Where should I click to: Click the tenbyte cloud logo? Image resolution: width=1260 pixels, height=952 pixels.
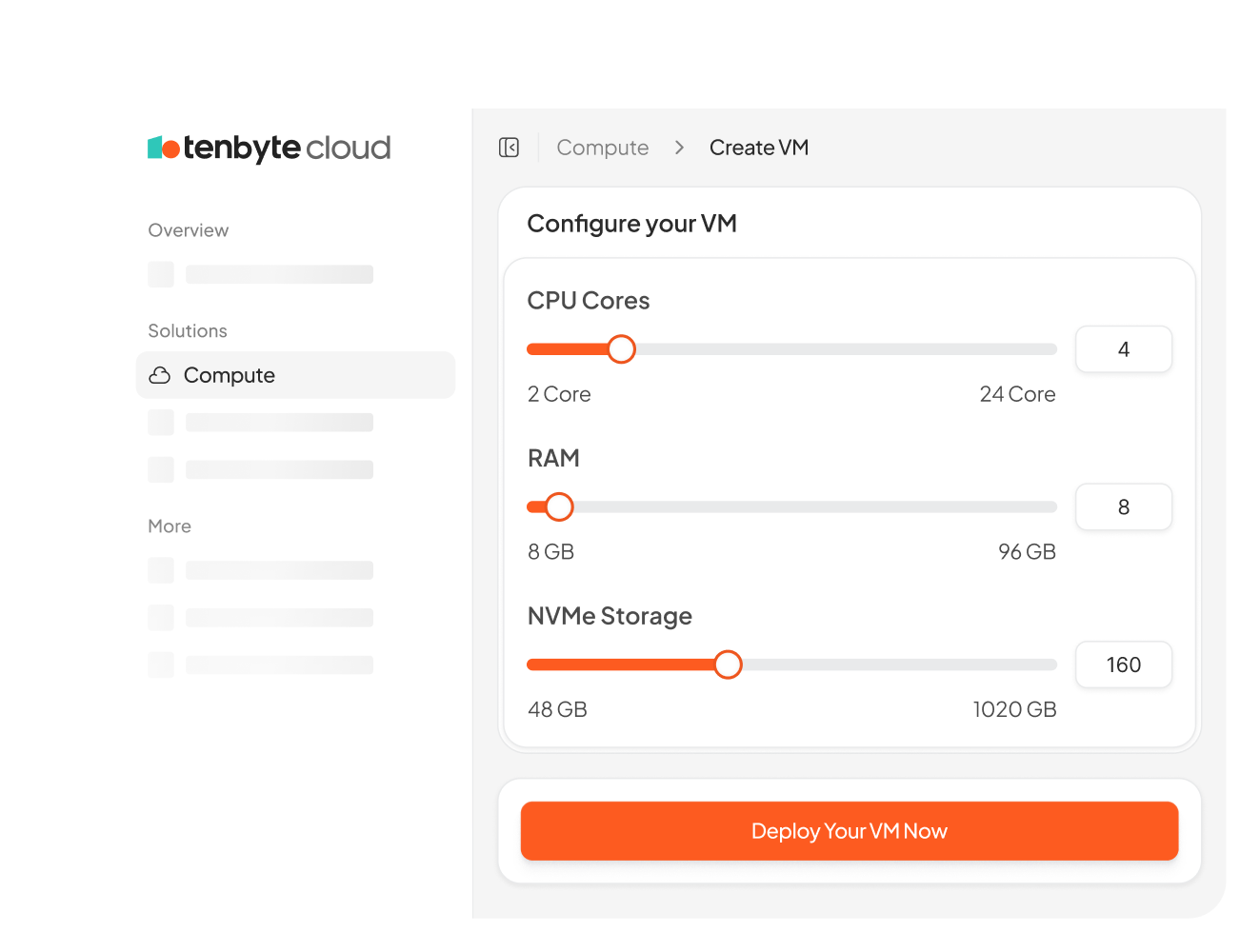click(269, 148)
